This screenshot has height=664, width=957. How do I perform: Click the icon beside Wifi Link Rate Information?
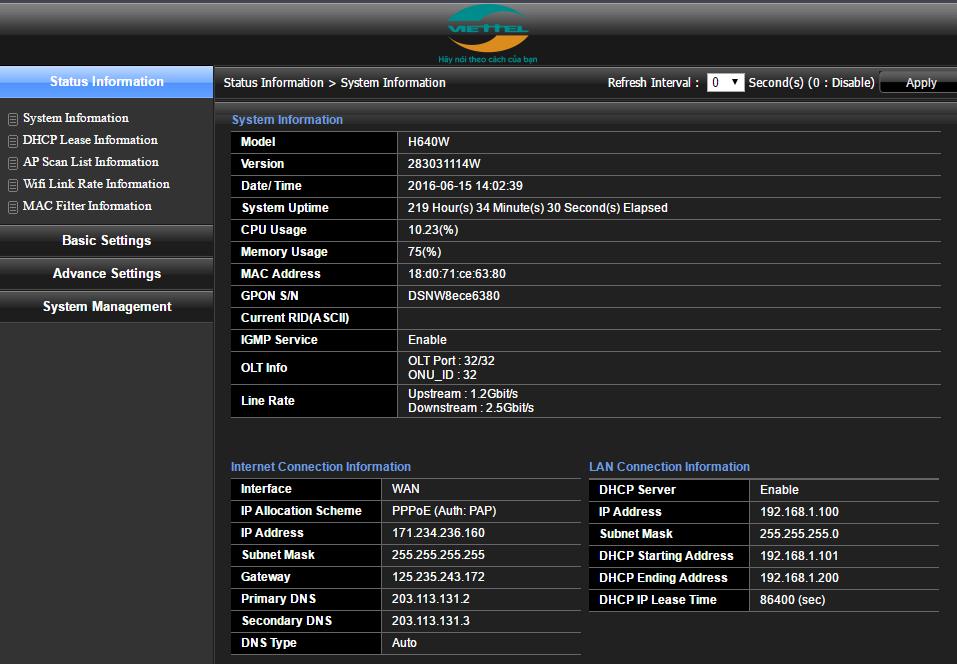click(13, 185)
